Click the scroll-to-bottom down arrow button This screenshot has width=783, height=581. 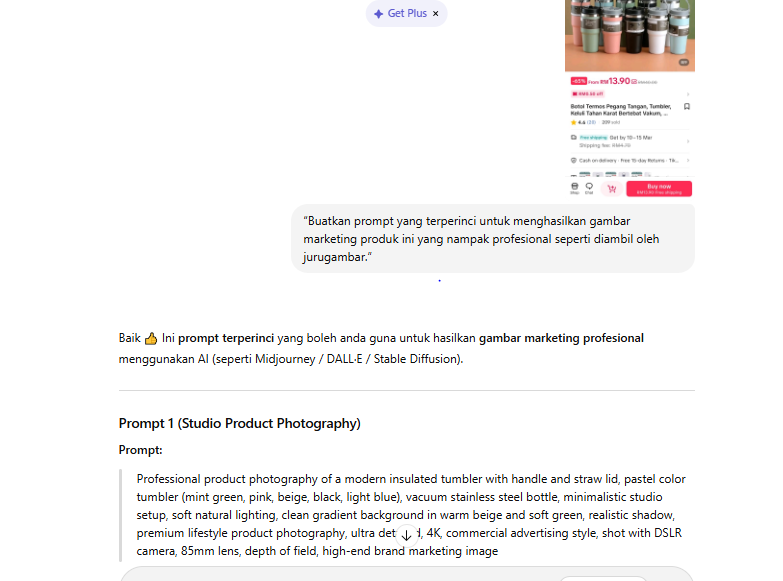(406, 535)
